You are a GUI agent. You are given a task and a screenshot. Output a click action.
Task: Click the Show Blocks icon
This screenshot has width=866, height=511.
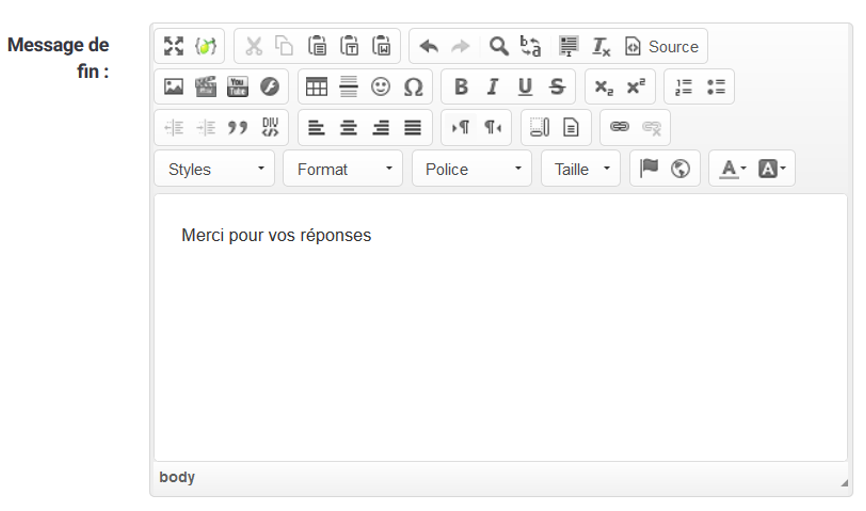coord(539,128)
